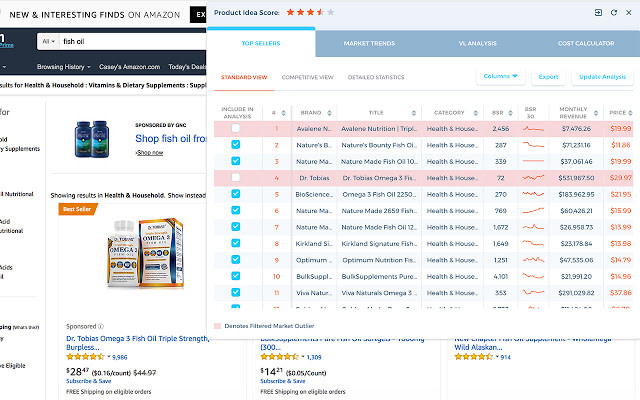The height and width of the screenshot is (400, 640).
Task: Click the Export button
Action: tap(548, 77)
